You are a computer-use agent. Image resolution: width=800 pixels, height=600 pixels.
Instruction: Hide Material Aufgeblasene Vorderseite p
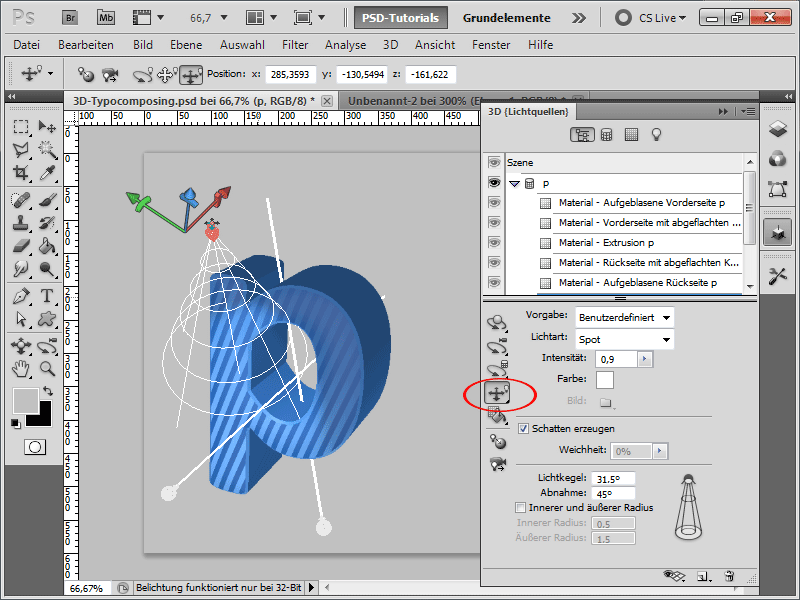(494, 203)
